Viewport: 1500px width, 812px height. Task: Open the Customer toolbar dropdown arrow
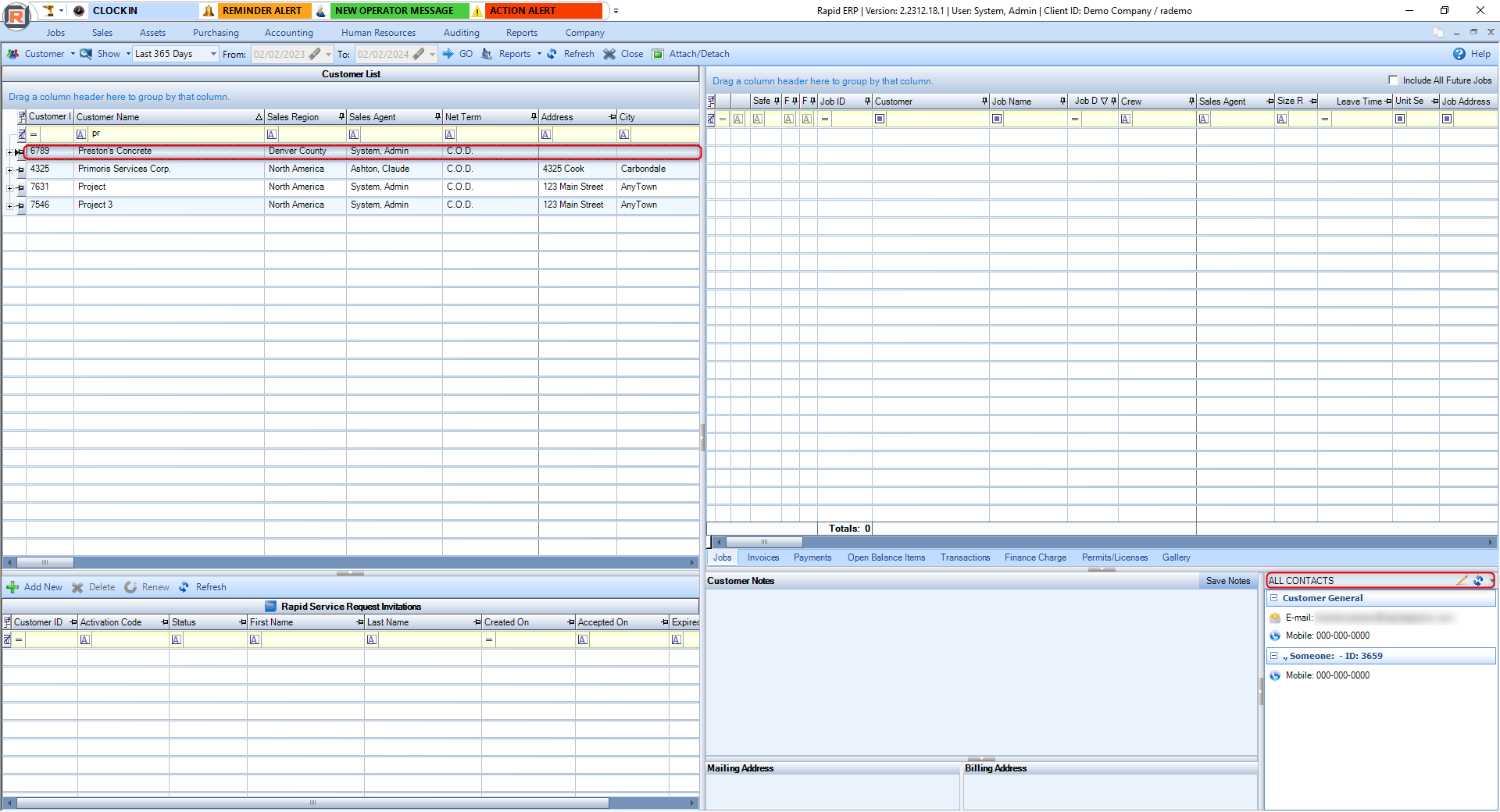[x=73, y=54]
